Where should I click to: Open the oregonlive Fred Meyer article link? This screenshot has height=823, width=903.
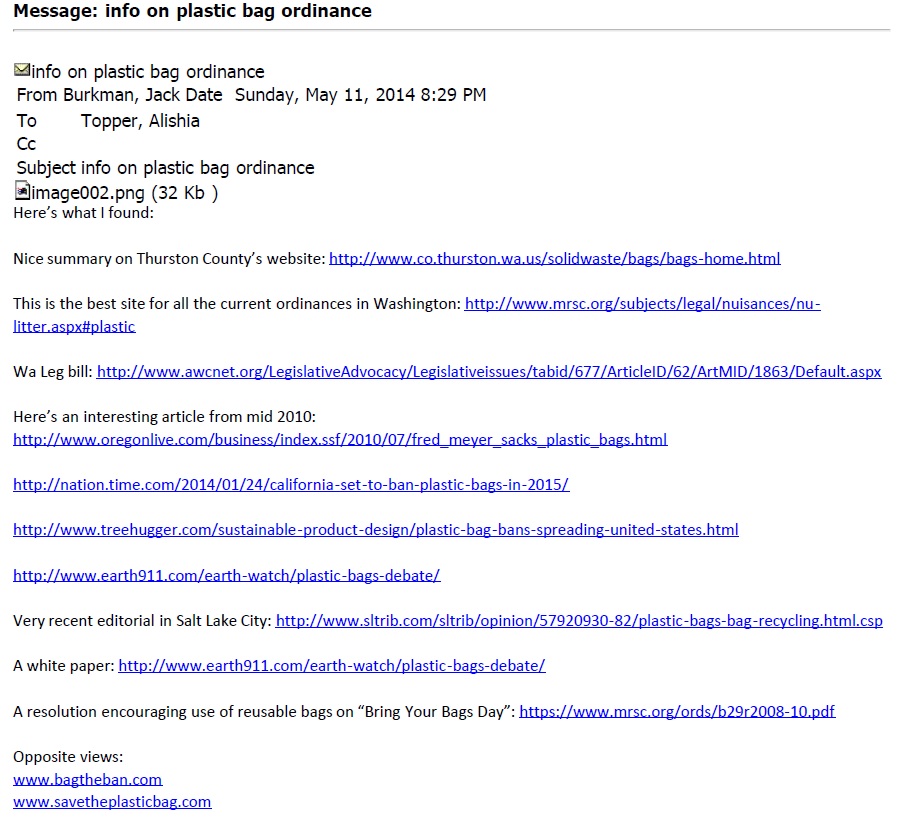tap(340, 439)
